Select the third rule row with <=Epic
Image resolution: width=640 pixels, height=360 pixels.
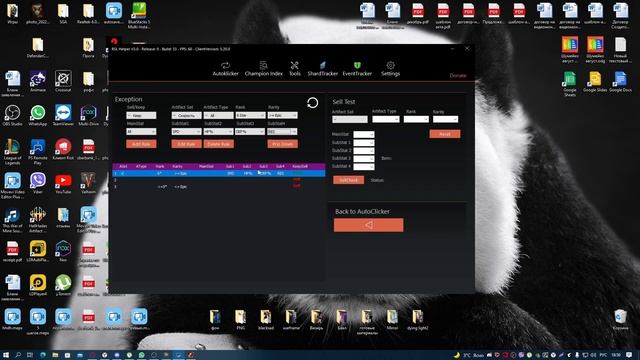coord(219,187)
